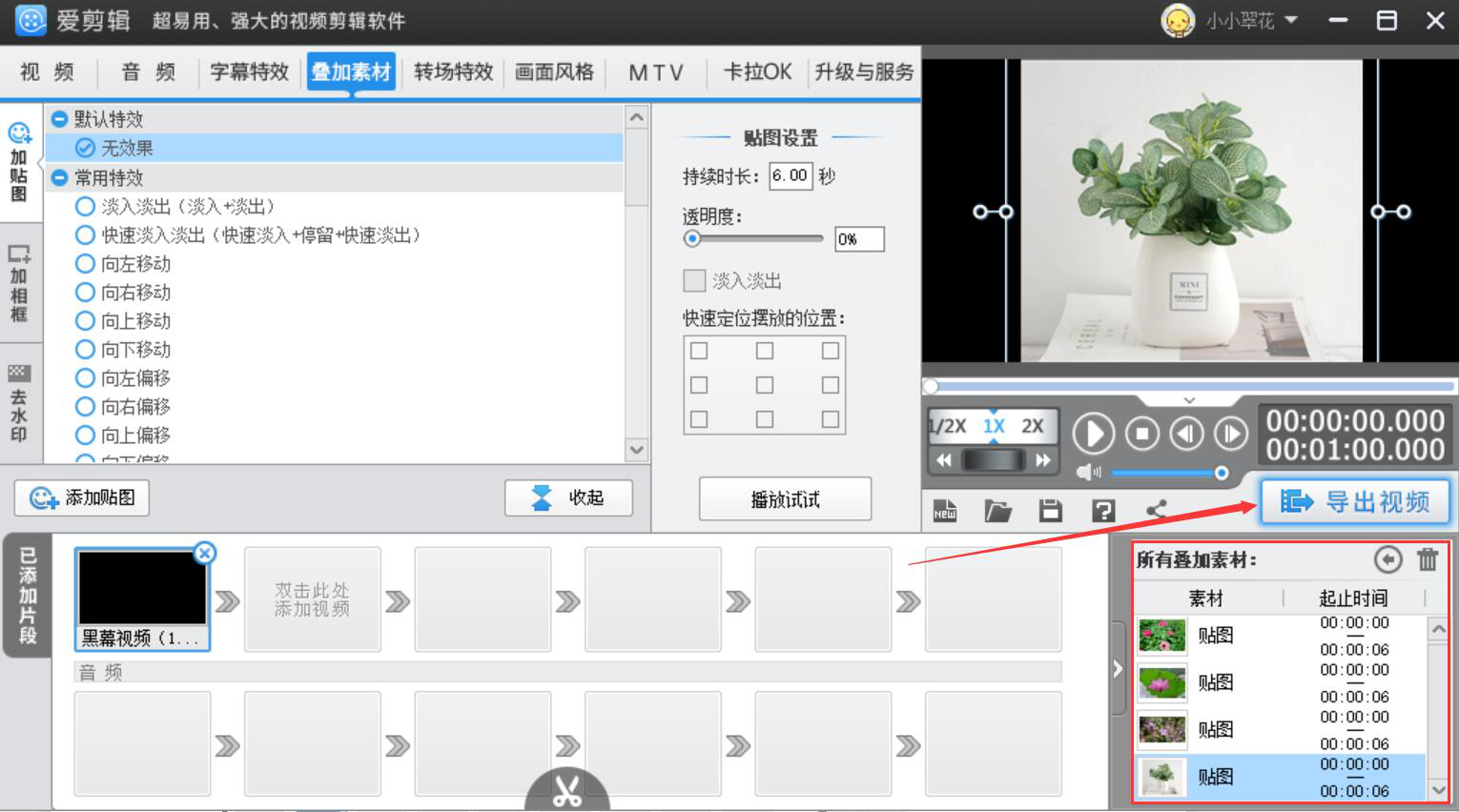Choose the 向左移动 effect

[85, 263]
